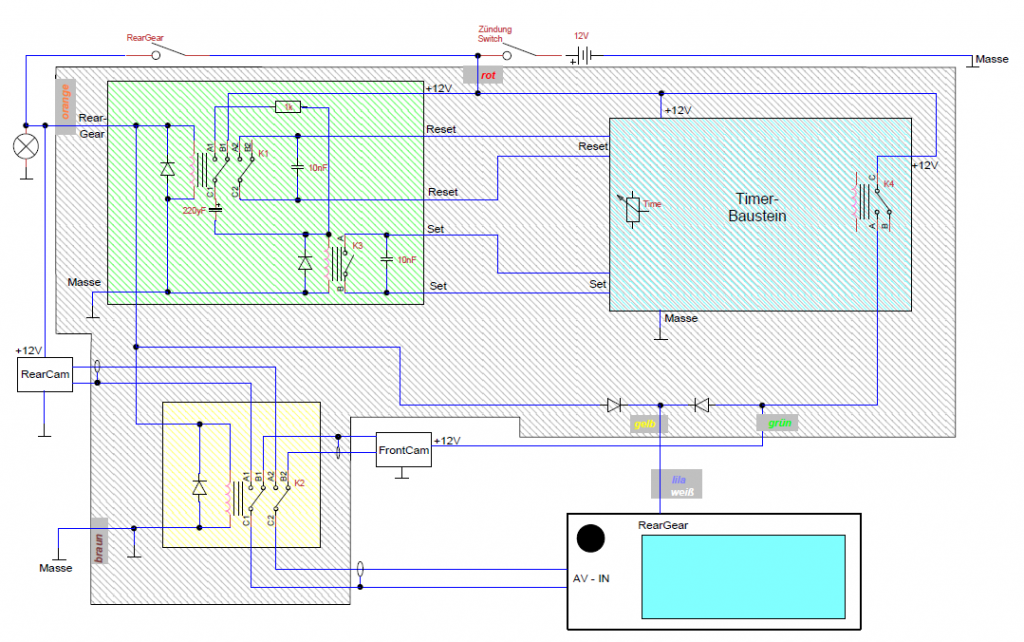Screen dimensions: 1024x642
Task: Click the cyan monitor display area
Action: click(744, 575)
